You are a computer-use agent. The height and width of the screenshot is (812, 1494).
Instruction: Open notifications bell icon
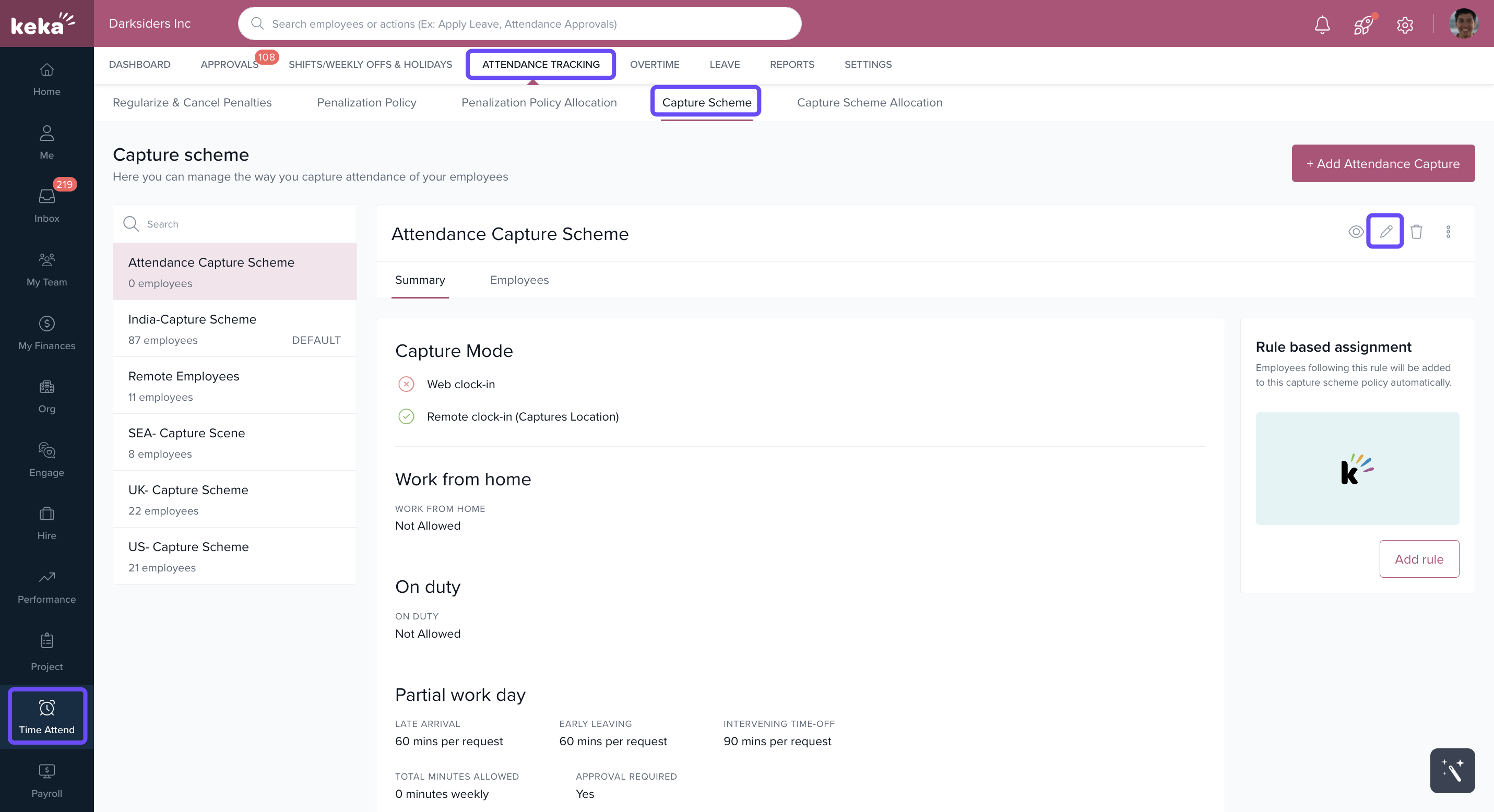point(1322,25)
